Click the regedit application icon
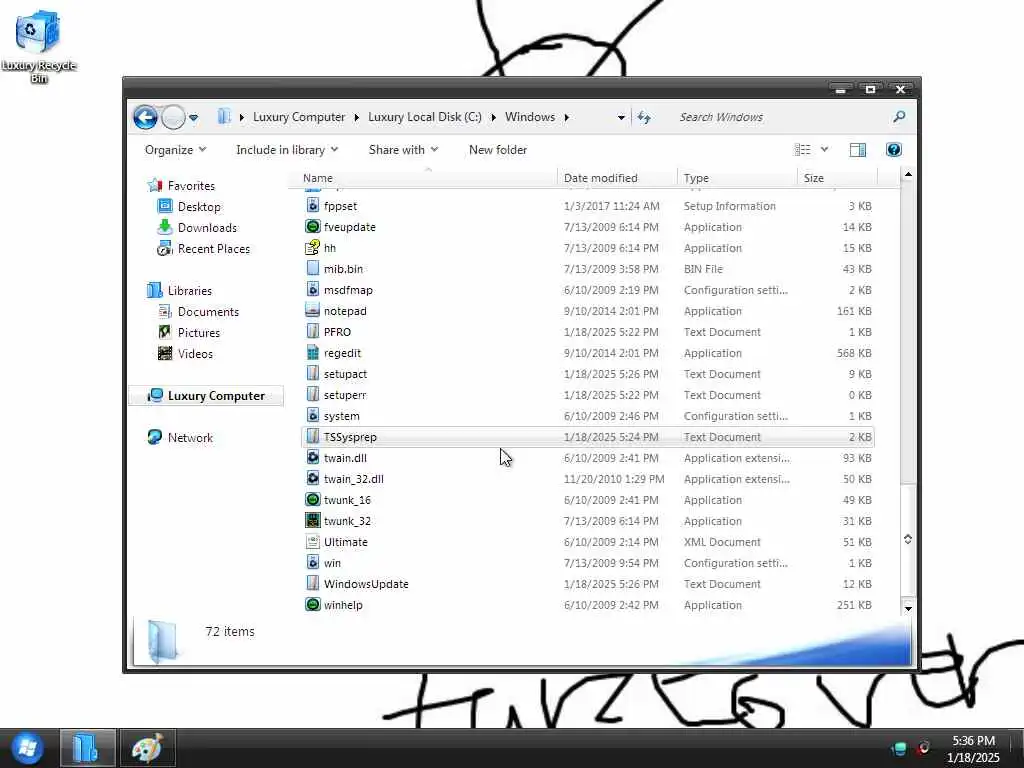Image resolution: width=1024 pixels, height=768 pixels. 313,353
